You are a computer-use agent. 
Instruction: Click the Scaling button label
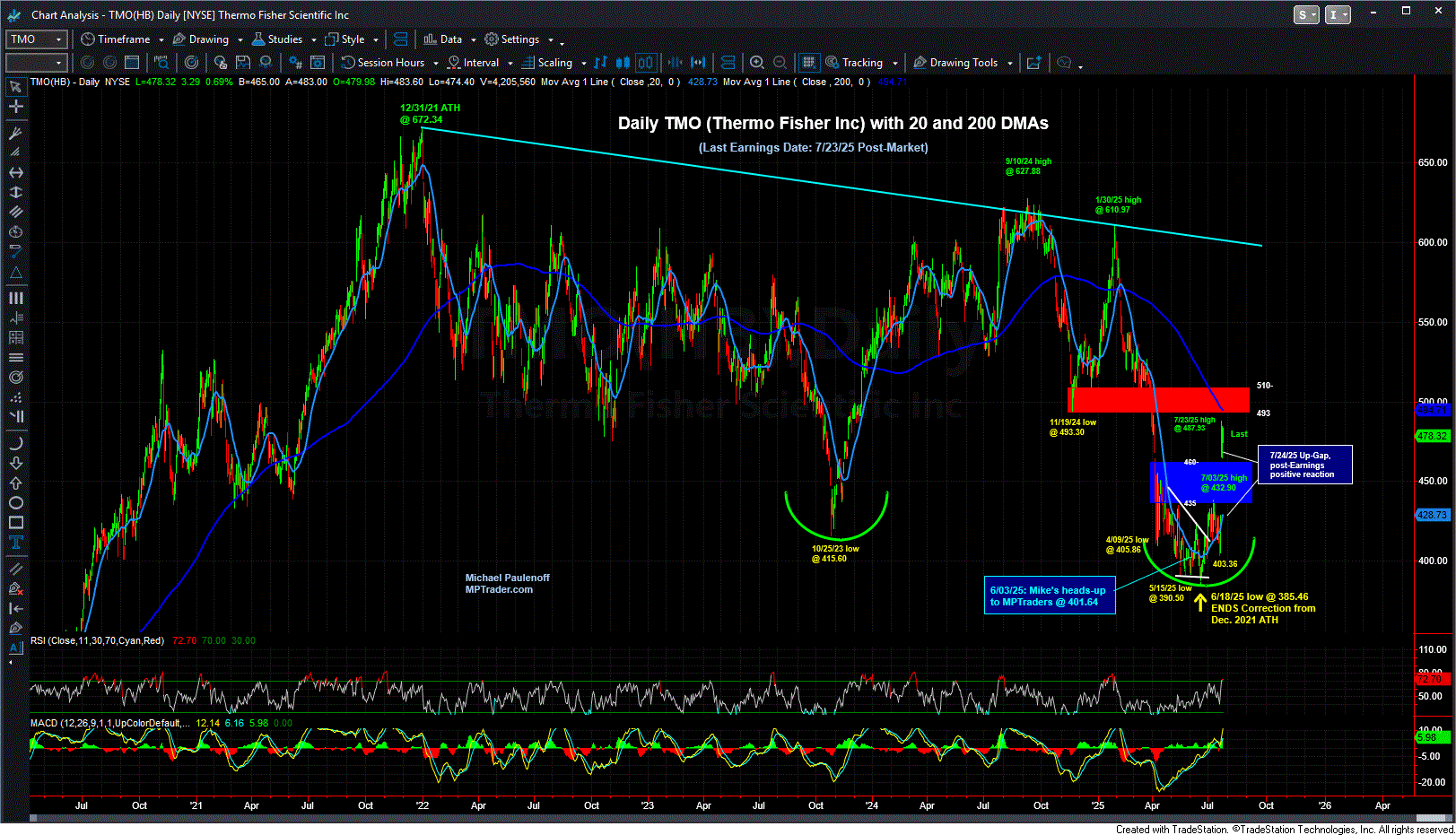[555, 63]
